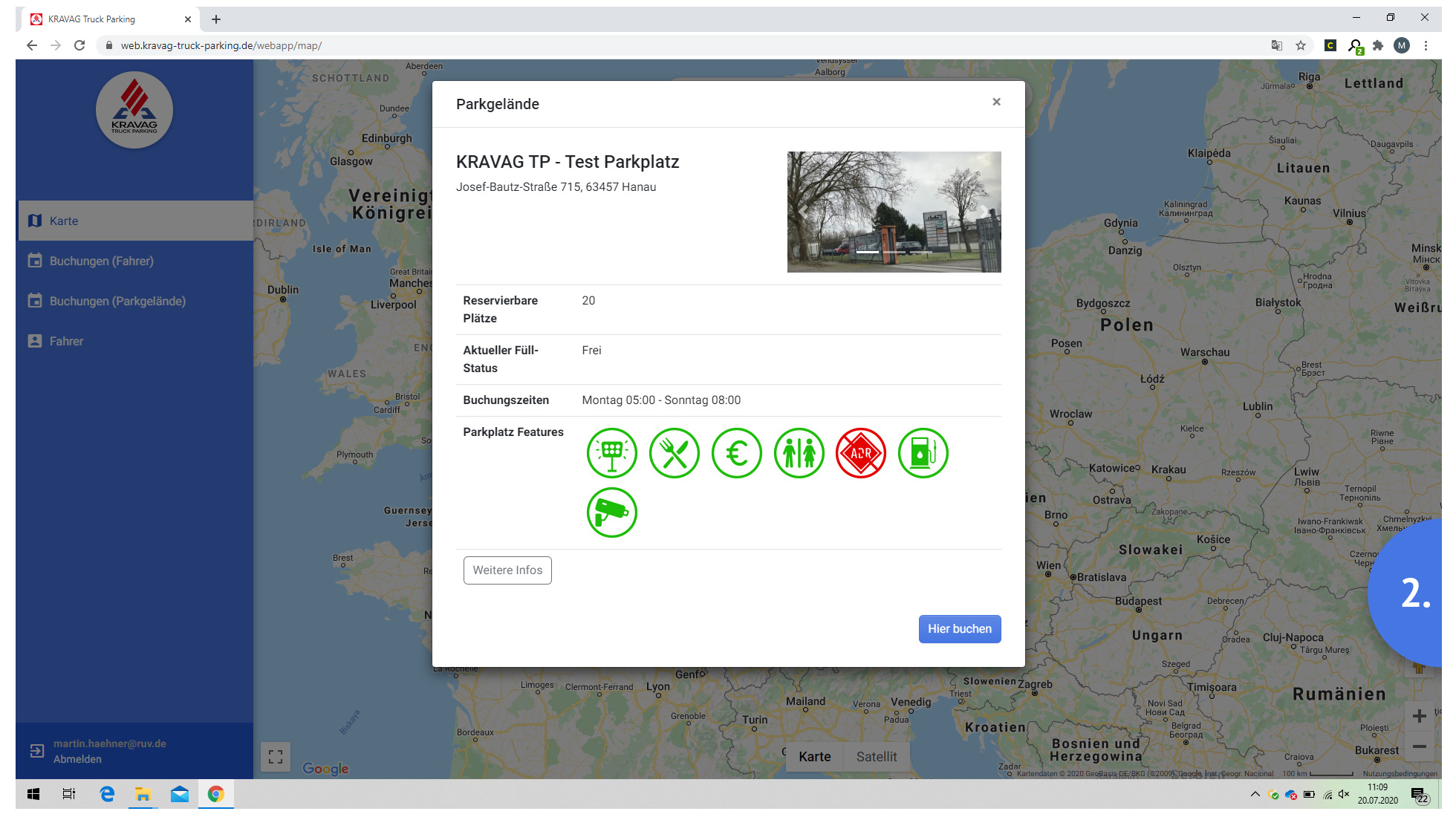Open Buchungen (Parkgelände) in sidebar
Image resolution: width=1456 pixels, height=817 pixels.
pos(117,301)
